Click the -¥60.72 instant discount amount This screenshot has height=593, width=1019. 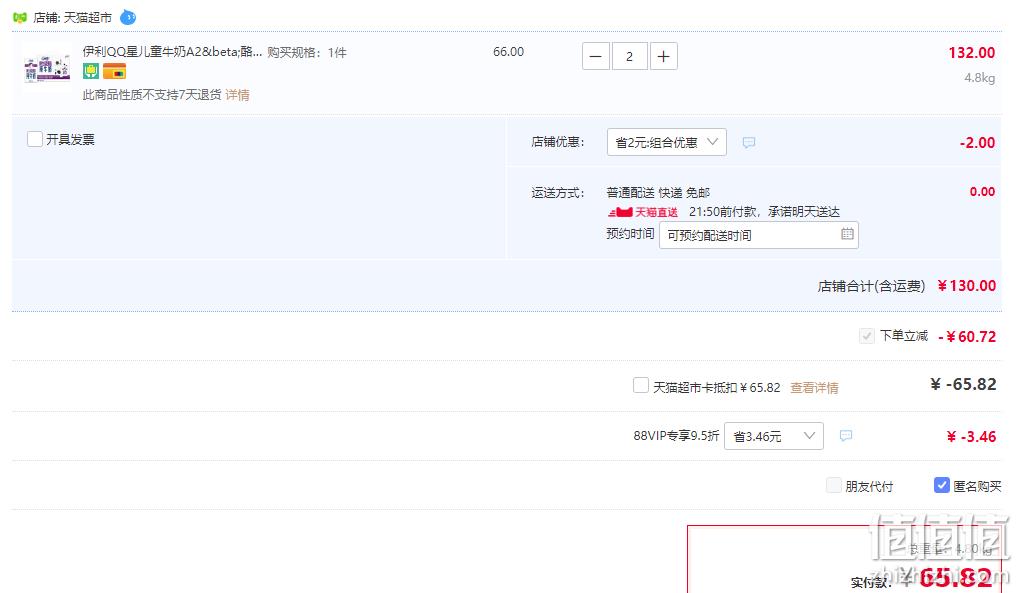[967, 337]
